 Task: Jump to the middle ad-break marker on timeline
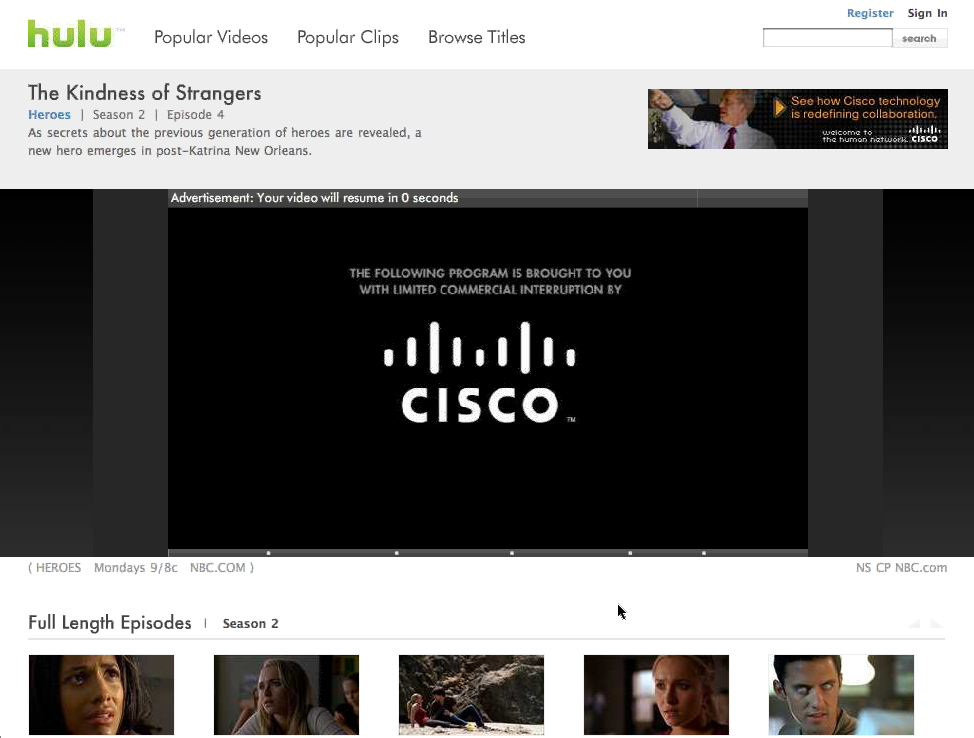point(512,553)
